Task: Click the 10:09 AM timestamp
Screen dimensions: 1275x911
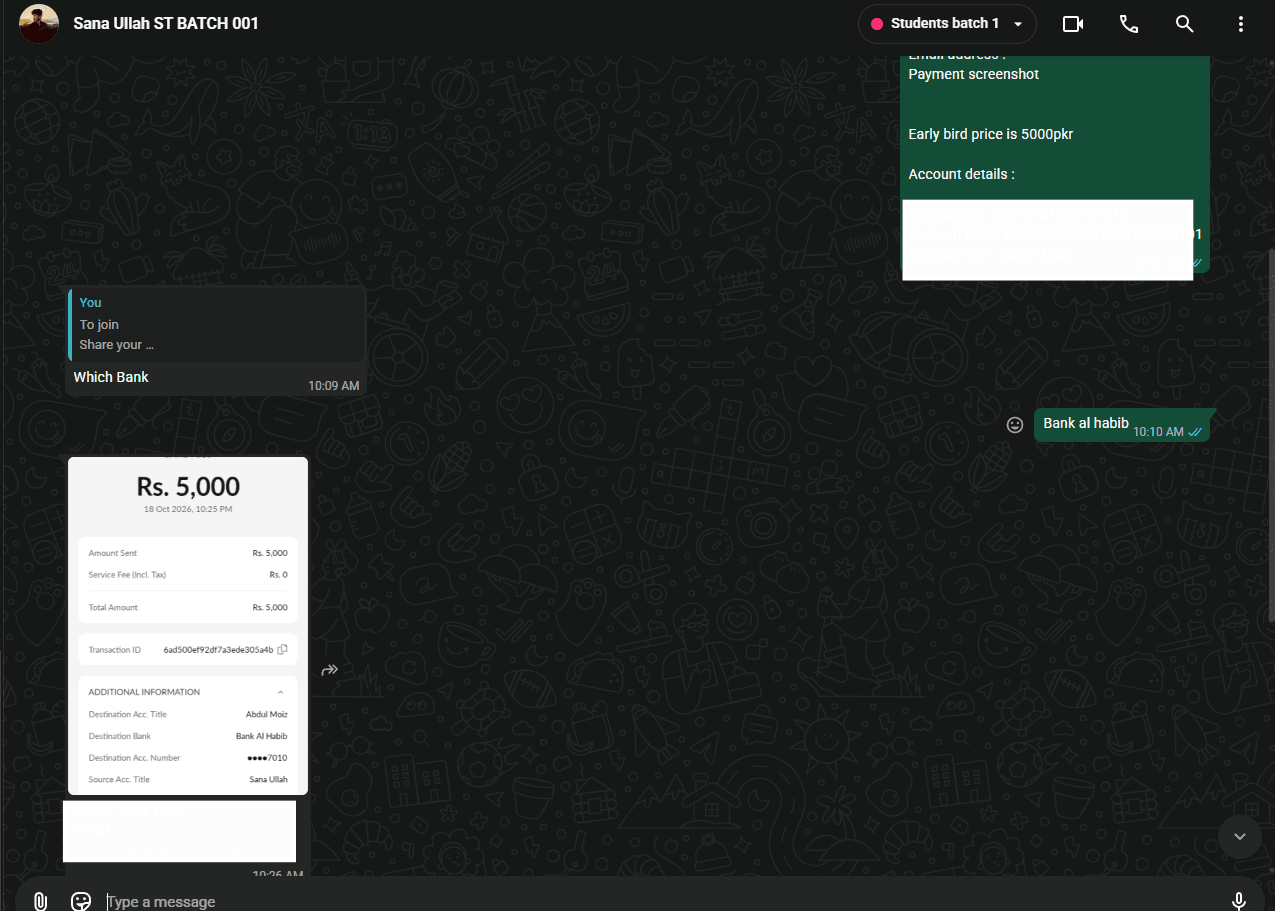Action: point(334,385)
